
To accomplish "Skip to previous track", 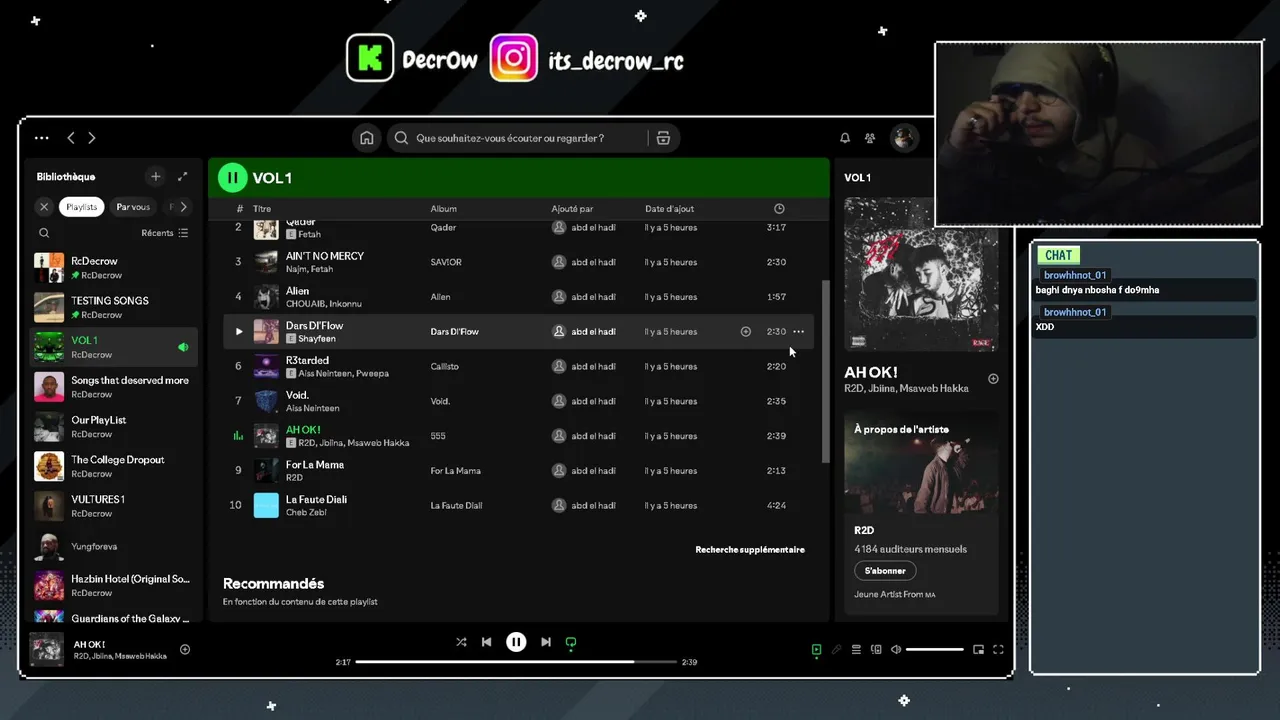I will click(x=486, y=642).
